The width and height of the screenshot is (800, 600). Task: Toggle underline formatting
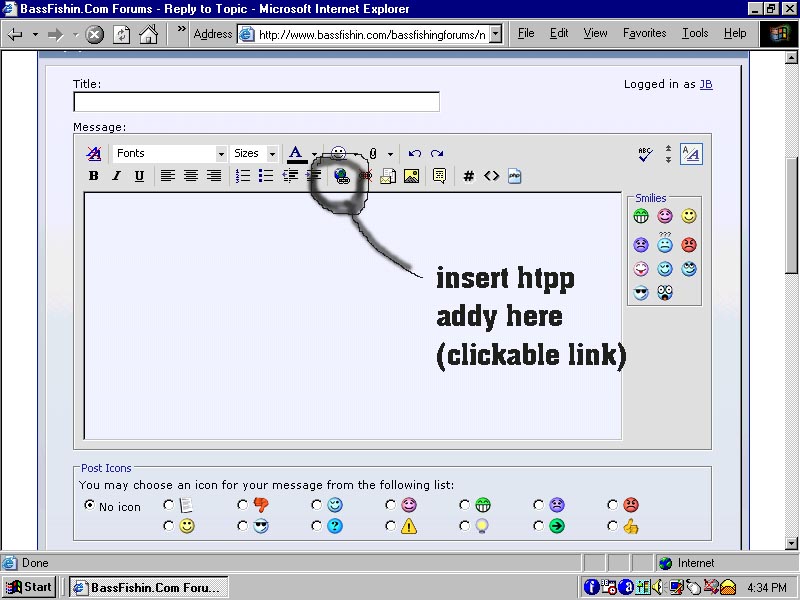[x=139, y=176]
